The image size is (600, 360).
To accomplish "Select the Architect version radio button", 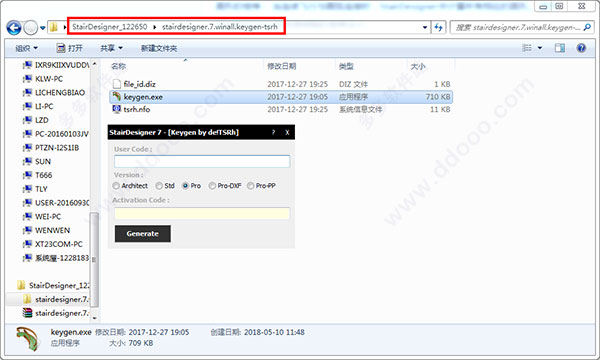I will (x=116, y=186).
